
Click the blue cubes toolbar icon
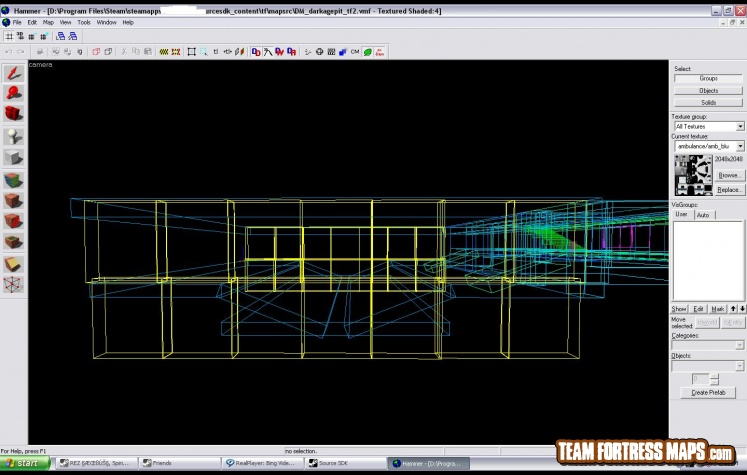click(343, 52)
